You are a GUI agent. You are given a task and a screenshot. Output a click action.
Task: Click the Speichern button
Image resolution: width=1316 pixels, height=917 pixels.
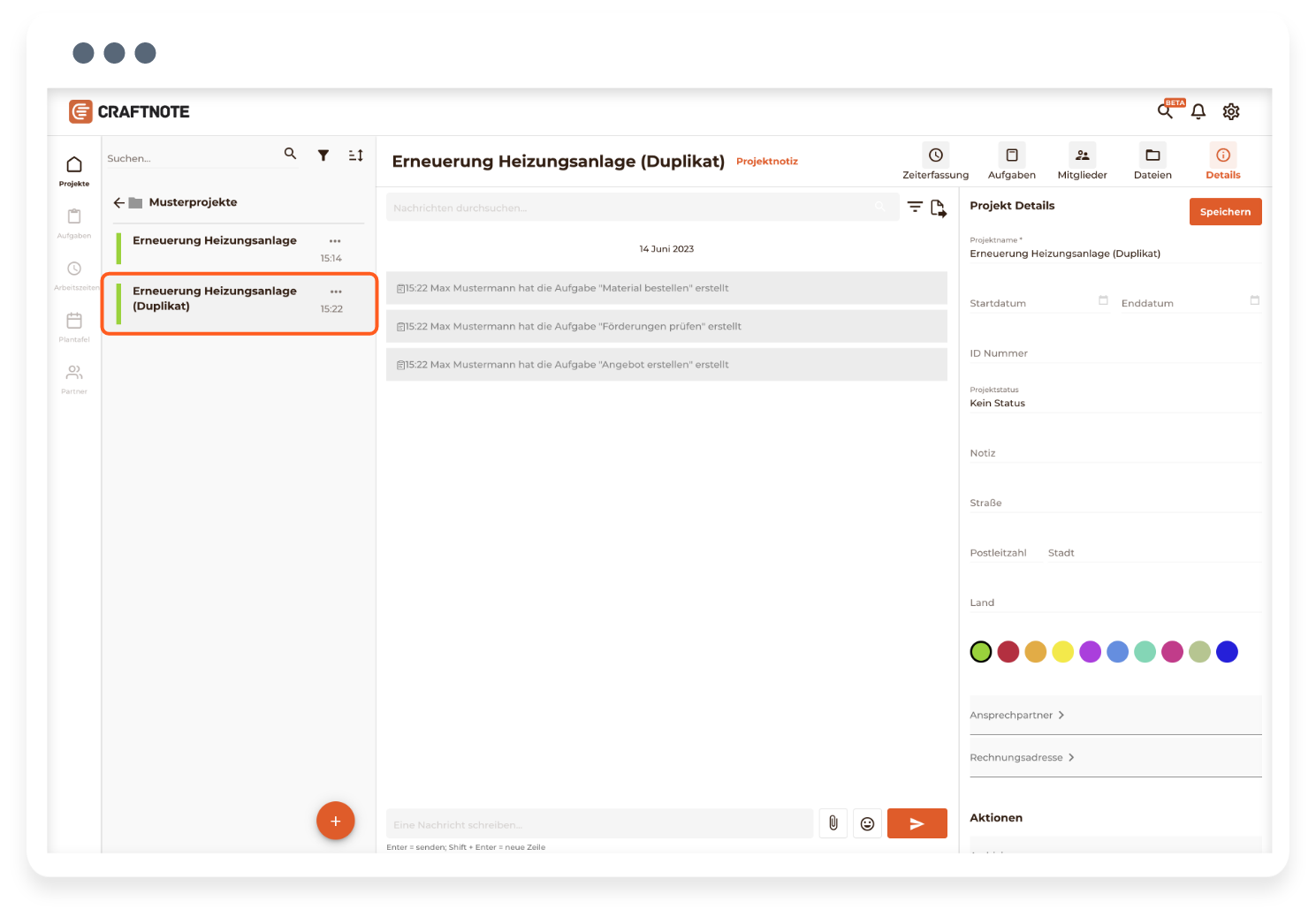pyautogui.click(x=1225, y=212)
